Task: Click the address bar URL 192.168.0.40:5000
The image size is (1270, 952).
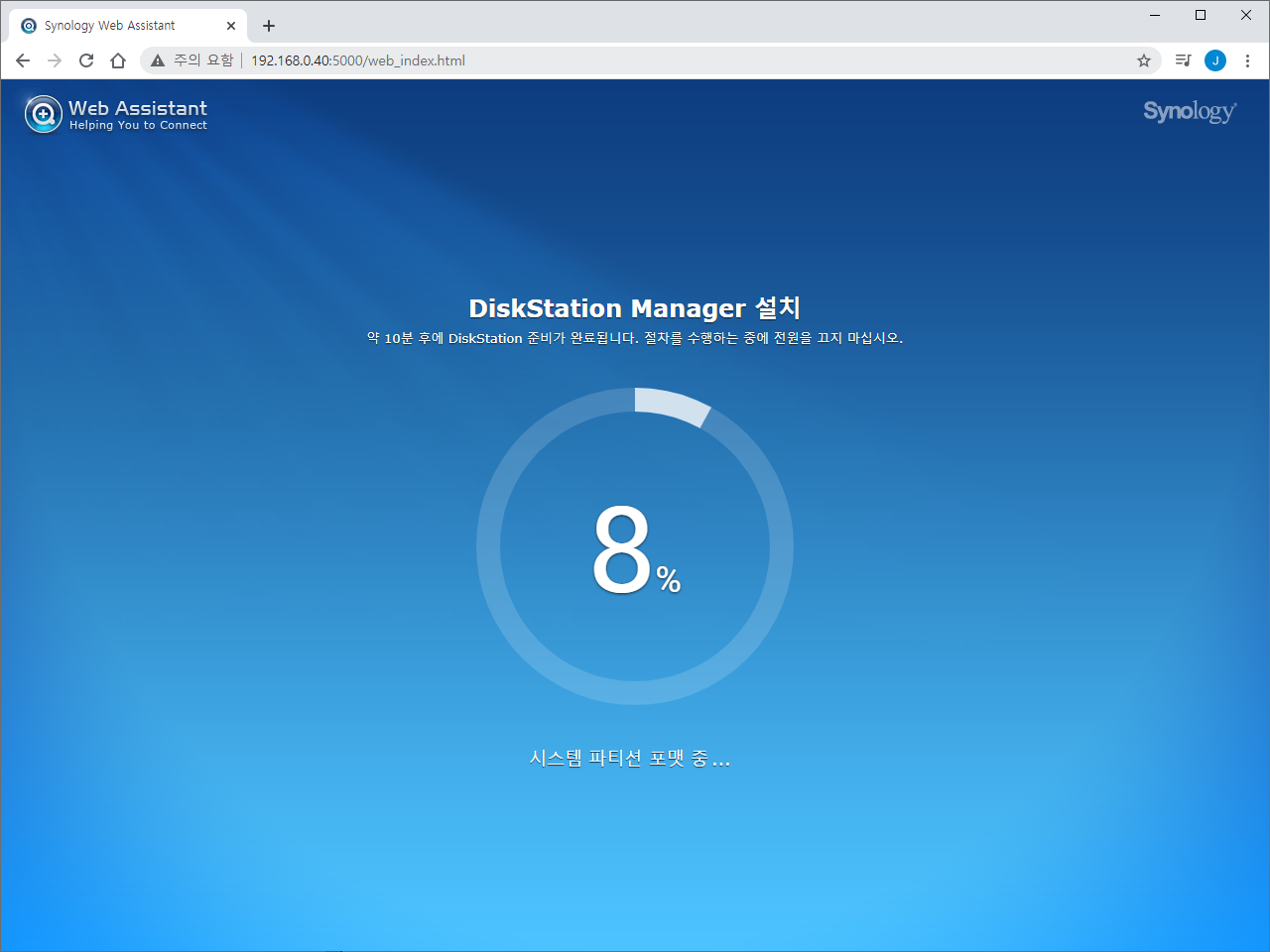Action: (358, 60)
